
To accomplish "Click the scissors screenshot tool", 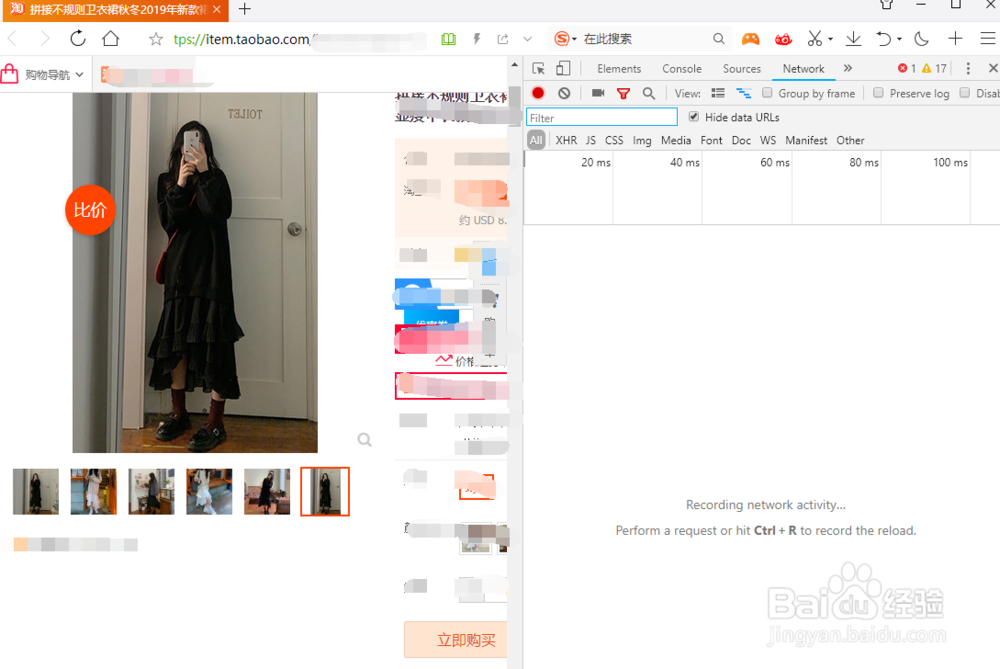I will 814,39.
